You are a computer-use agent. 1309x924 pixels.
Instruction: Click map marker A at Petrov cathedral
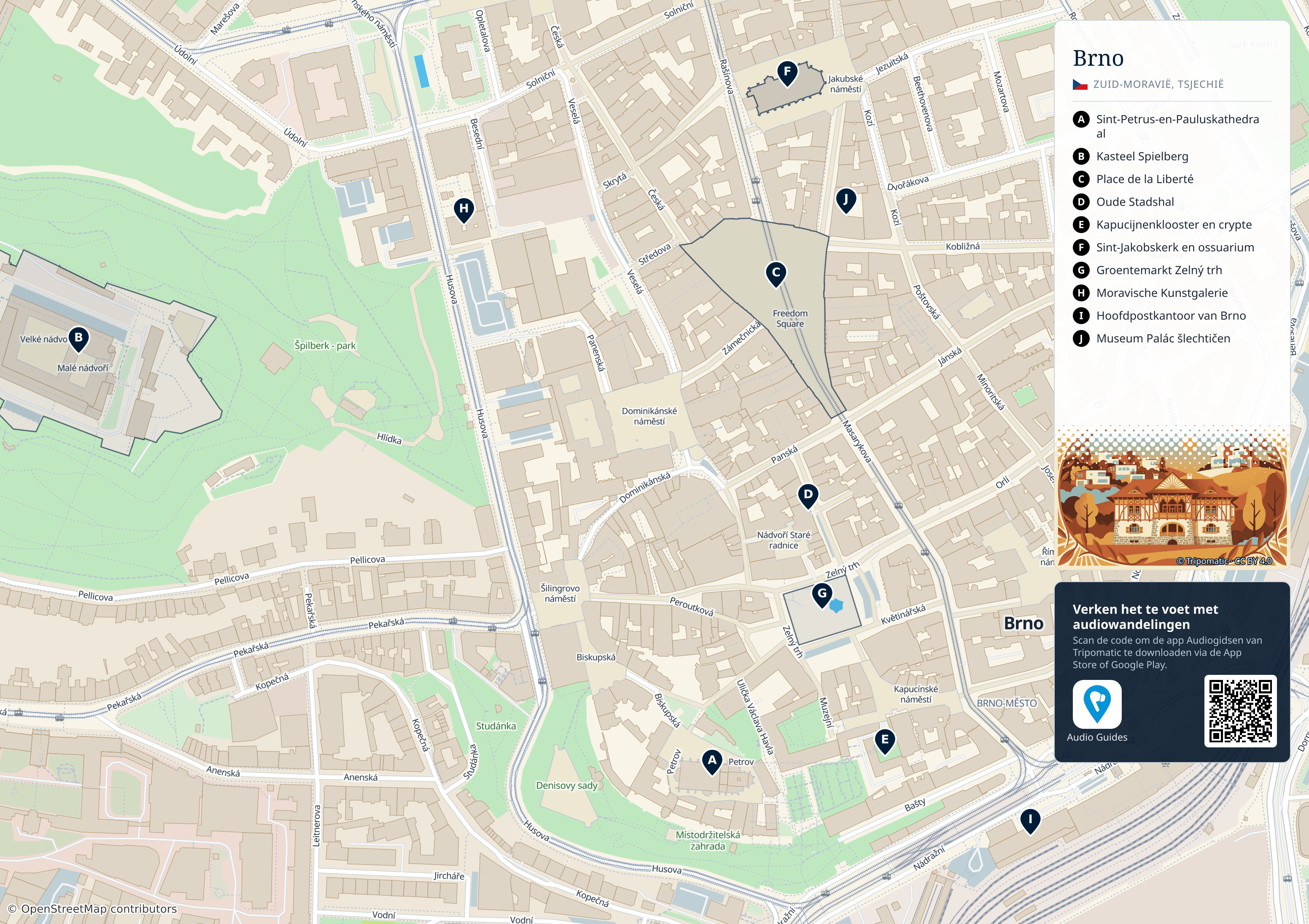[712, 762]
